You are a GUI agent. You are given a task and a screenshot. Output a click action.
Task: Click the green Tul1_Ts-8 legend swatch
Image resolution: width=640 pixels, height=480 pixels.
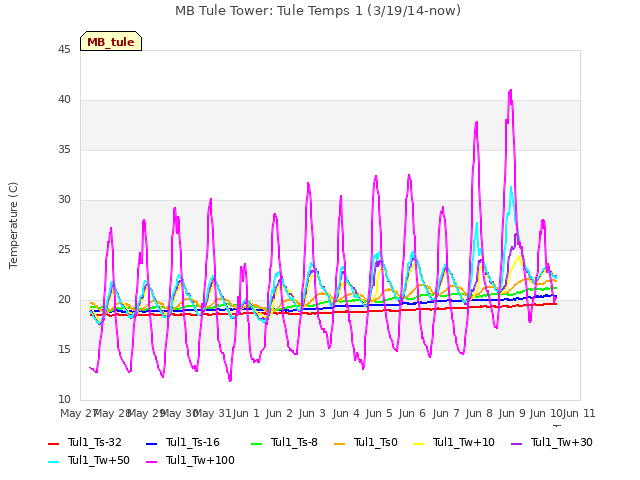[x=256, y=443]
